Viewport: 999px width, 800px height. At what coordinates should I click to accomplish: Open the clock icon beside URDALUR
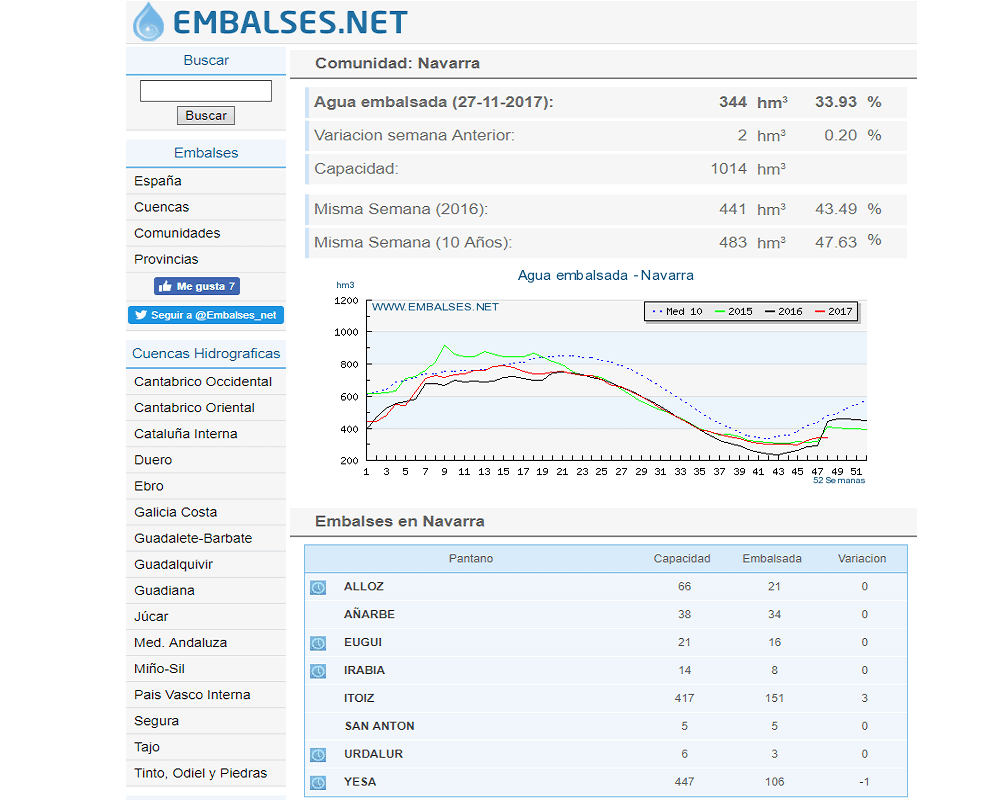[x=317, y=755]
